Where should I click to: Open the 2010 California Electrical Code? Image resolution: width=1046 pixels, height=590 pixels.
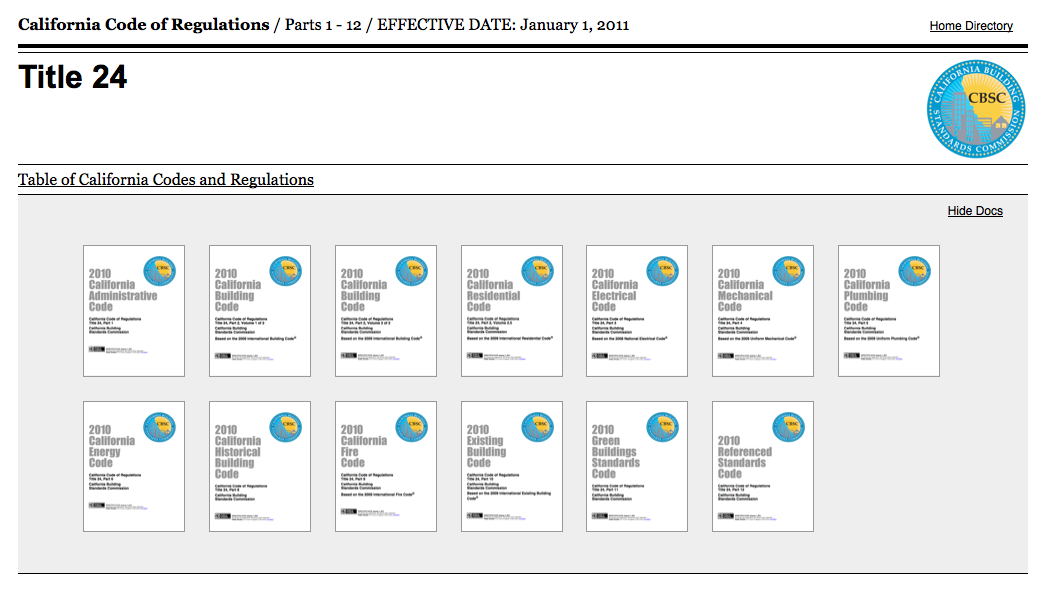(637, 311)
